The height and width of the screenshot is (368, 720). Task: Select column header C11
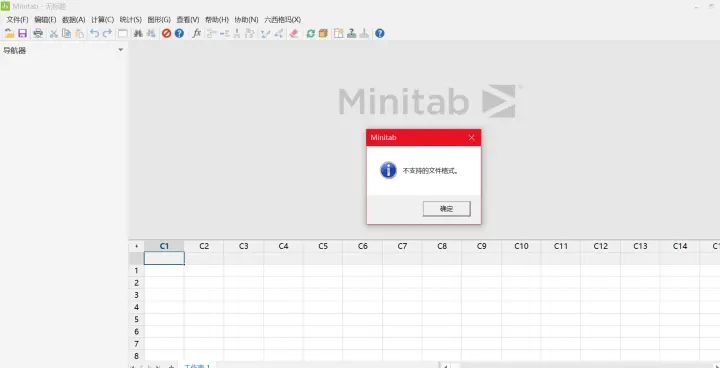pyautogui.click(x=561, y=246)
